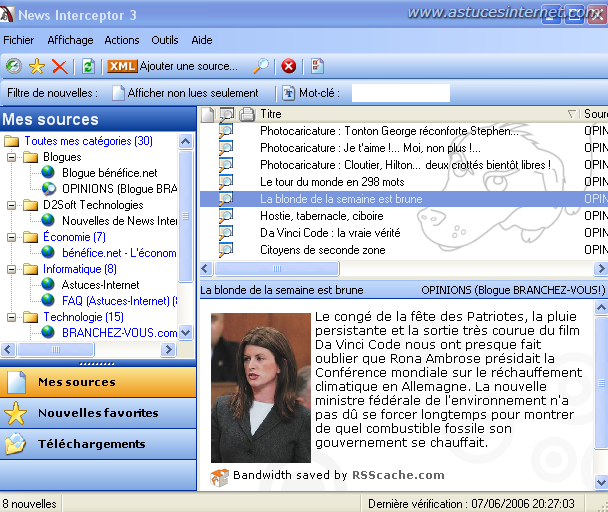Click the RSScache.com link

pos(398,475)
